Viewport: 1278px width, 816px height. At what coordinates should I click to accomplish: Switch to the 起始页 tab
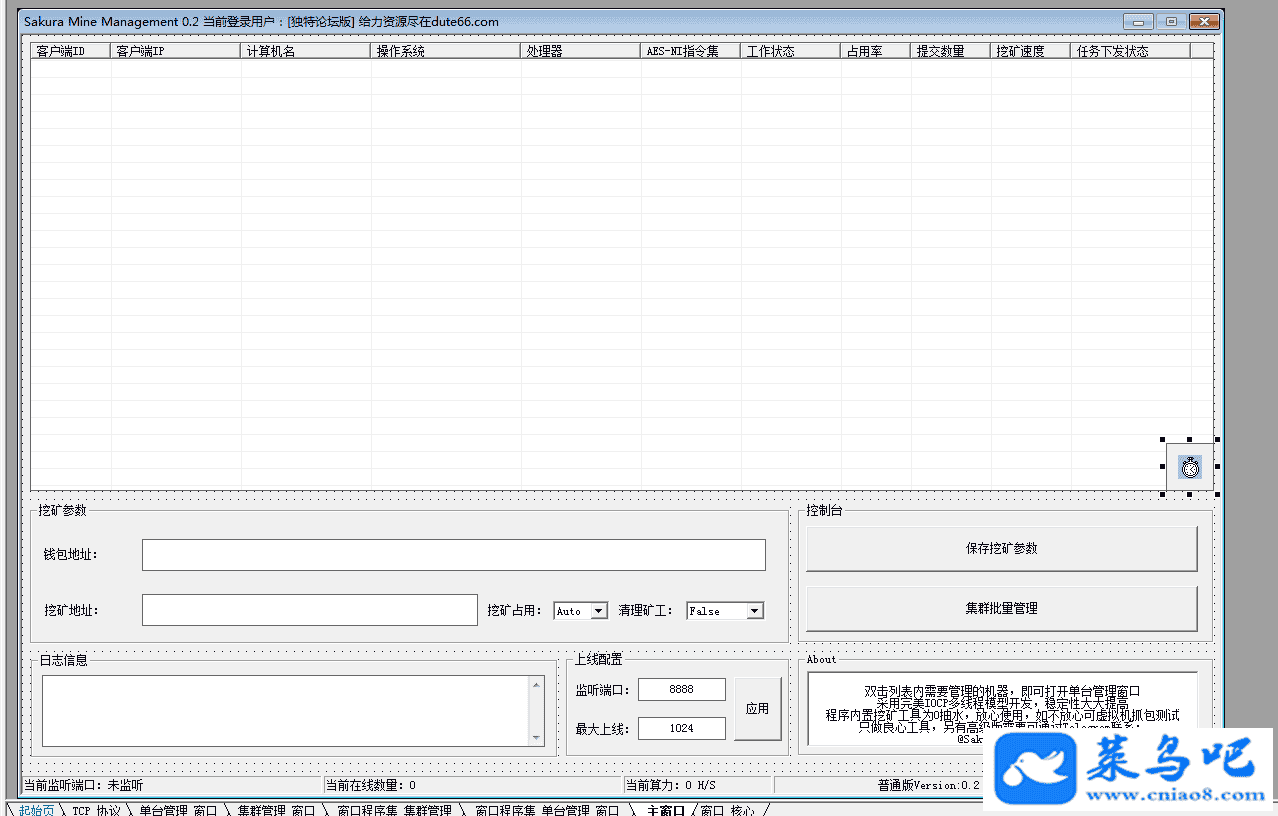point(36,810)
